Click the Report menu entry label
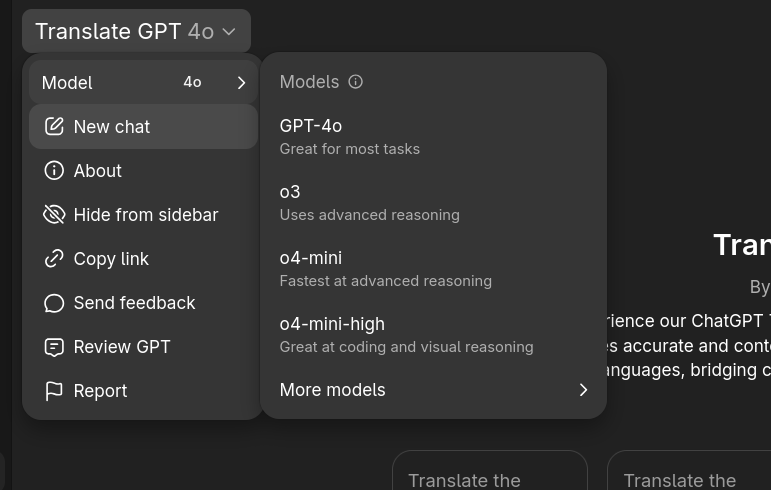This screenshot has width=771, height=490. tap(100, 391)
